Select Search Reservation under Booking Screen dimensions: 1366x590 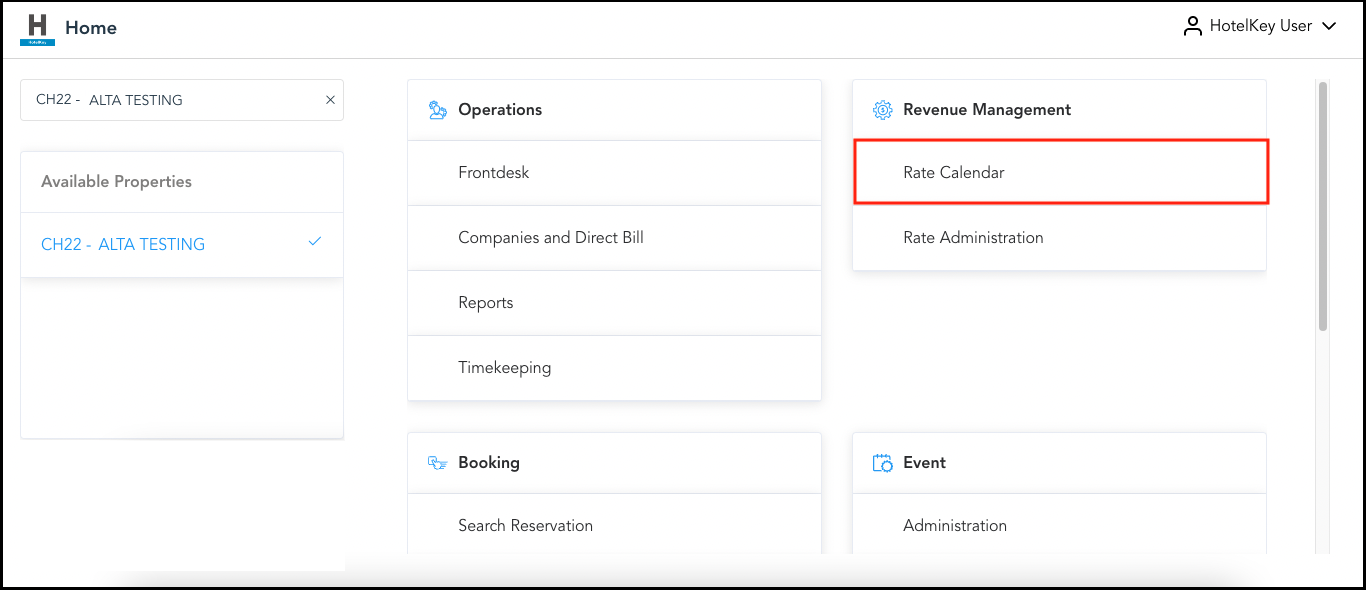pos(525,526)
